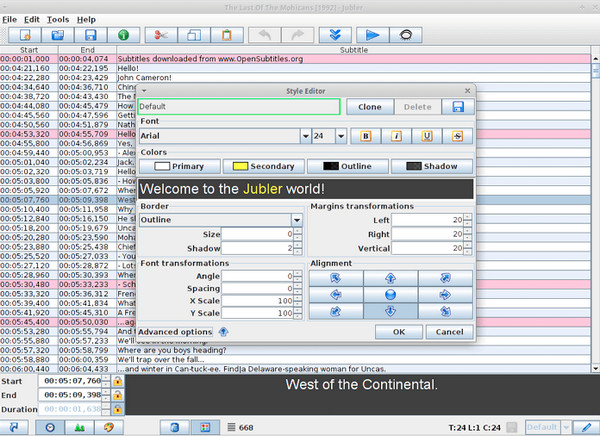Paste subtitles with clipboard icon
600x436 pixels.
point(227,35)
